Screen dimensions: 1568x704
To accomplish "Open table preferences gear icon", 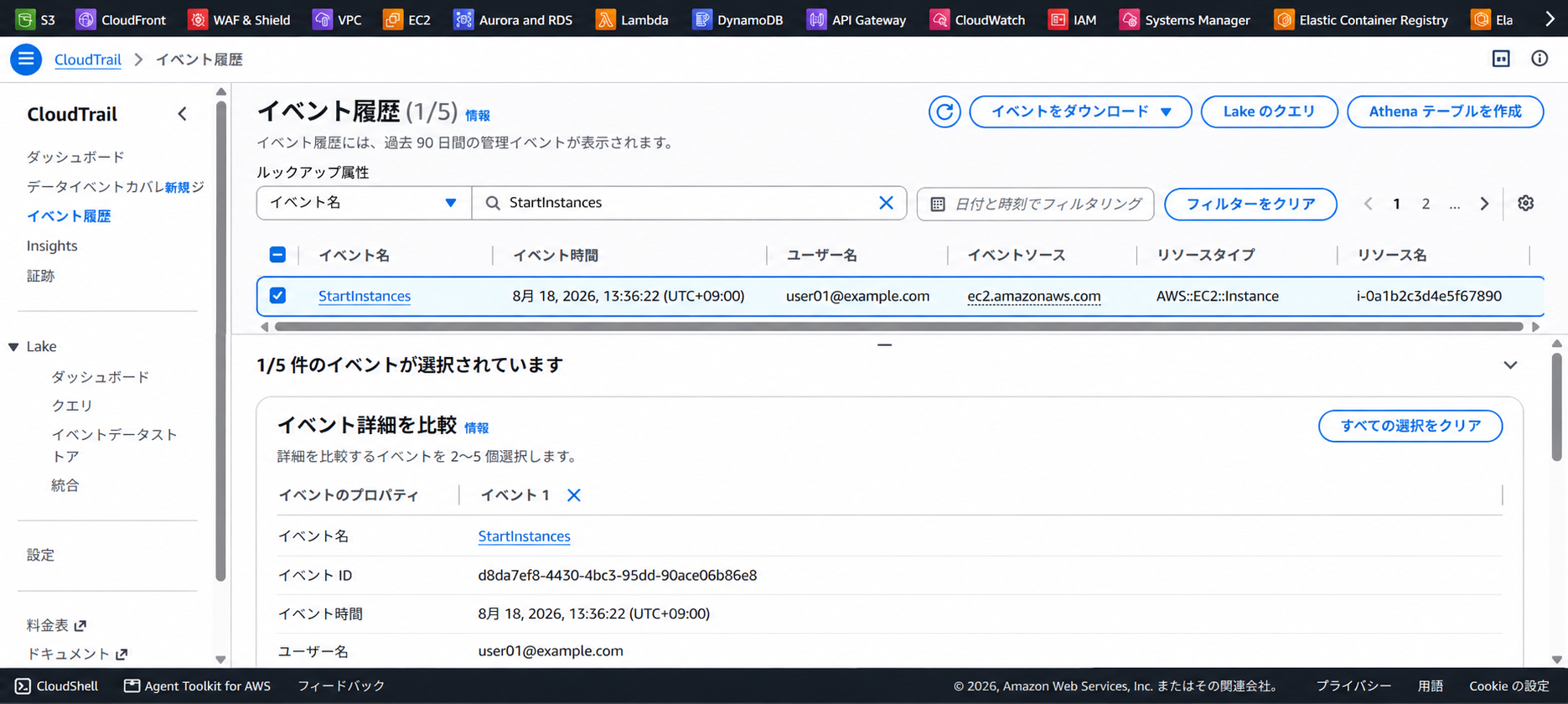I will 1526,203.
